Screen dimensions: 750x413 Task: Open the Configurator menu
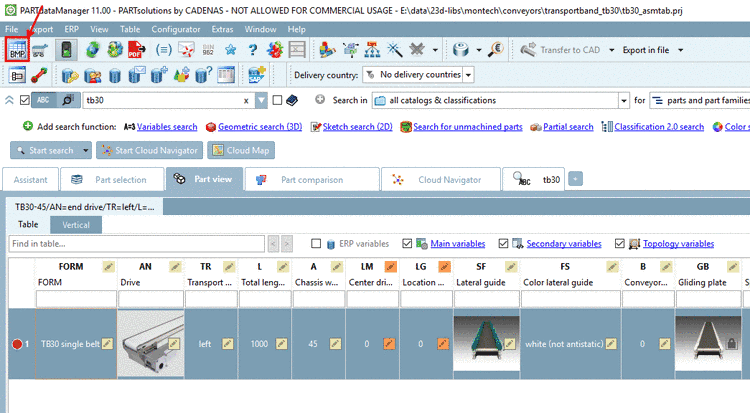pyautogui.click(x=176, y=29)
